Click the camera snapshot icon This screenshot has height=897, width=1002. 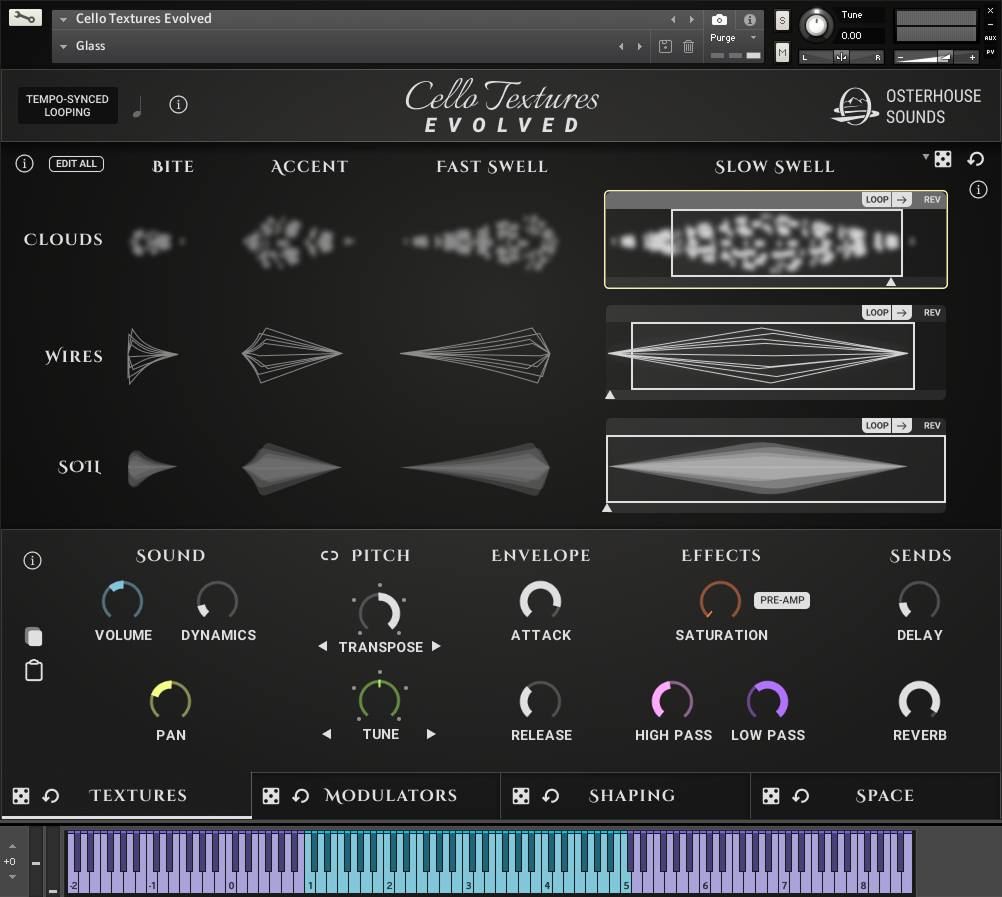719,20
